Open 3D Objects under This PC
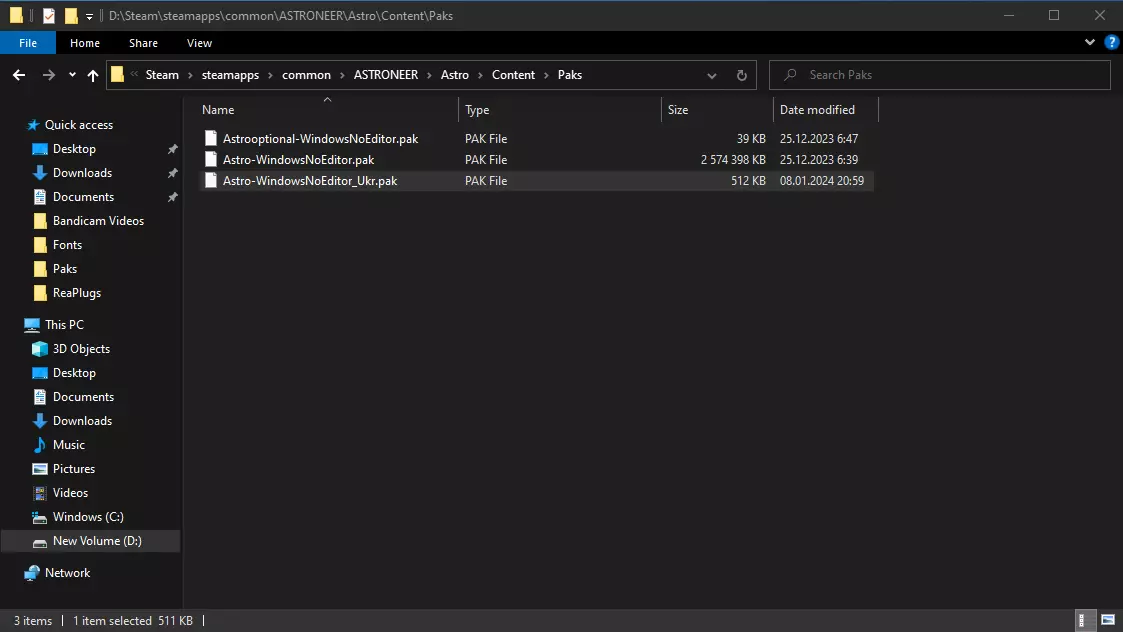The height and width of the screenshot is (632, 1123). point(81,349)
